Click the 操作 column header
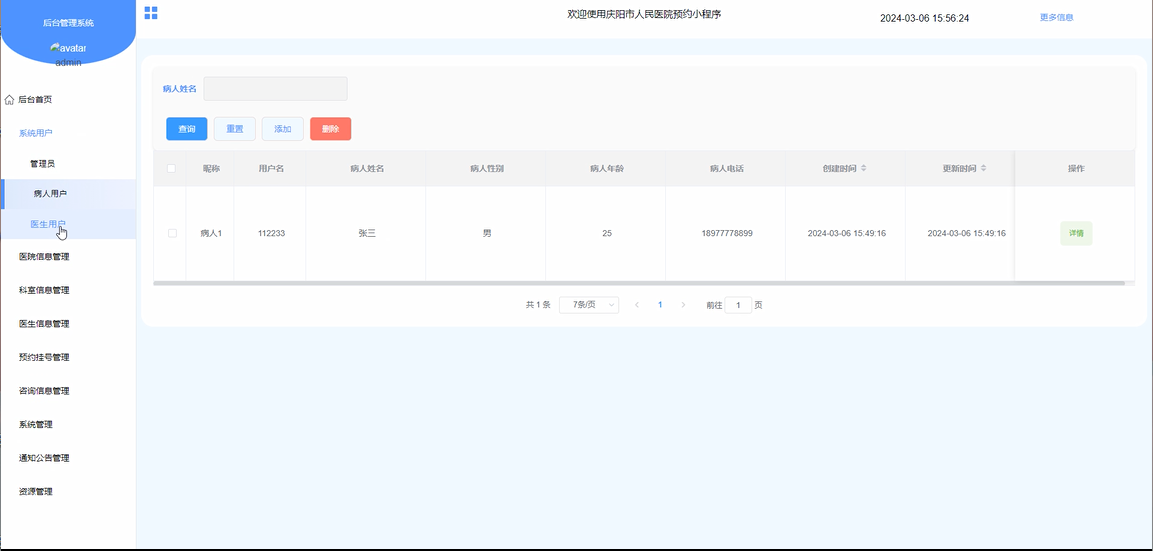This screenshot has height=551, width=1153. tap(1076, 168)
